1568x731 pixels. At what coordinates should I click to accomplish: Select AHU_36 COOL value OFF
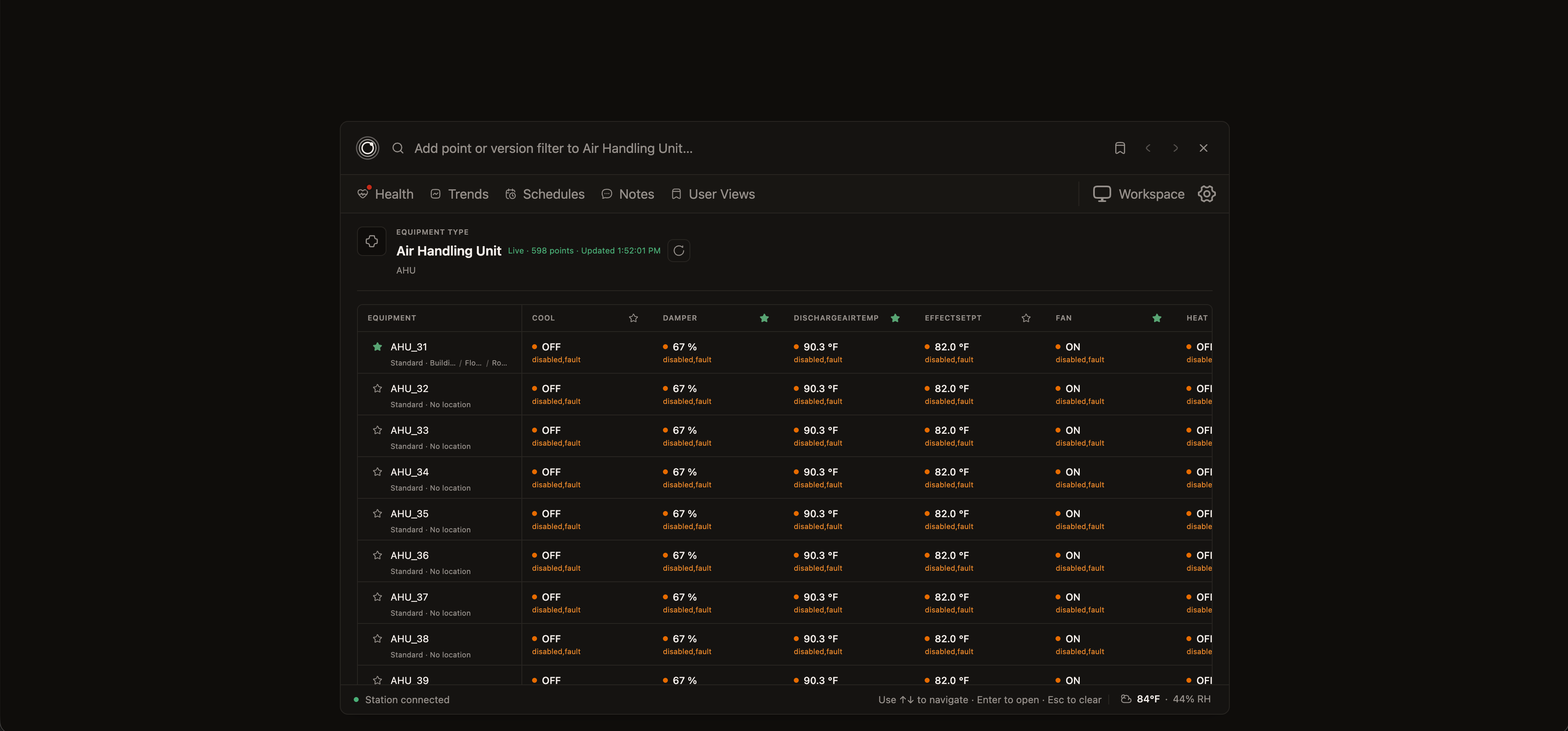(x=551, y=555)
